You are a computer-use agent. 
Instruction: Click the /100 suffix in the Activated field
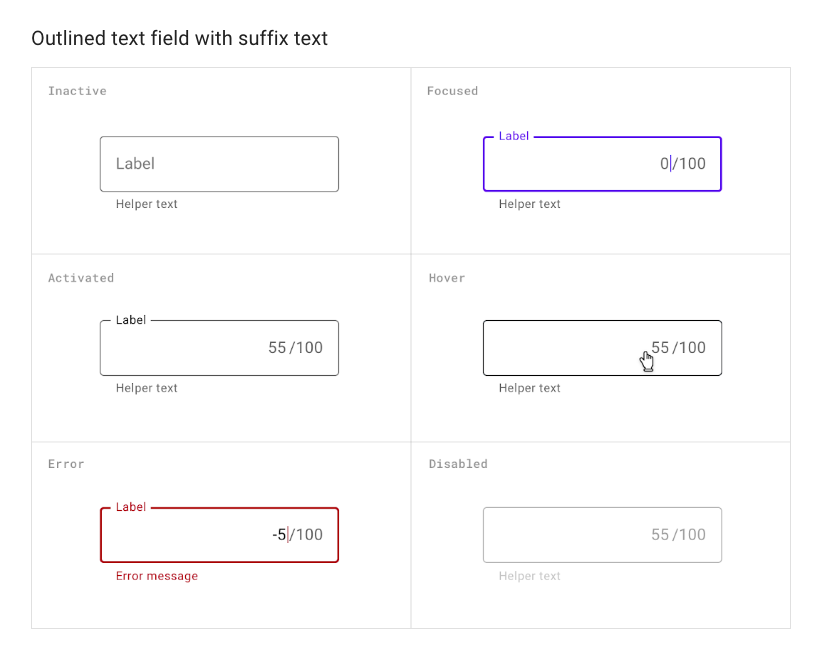click(x=305, y=347)
